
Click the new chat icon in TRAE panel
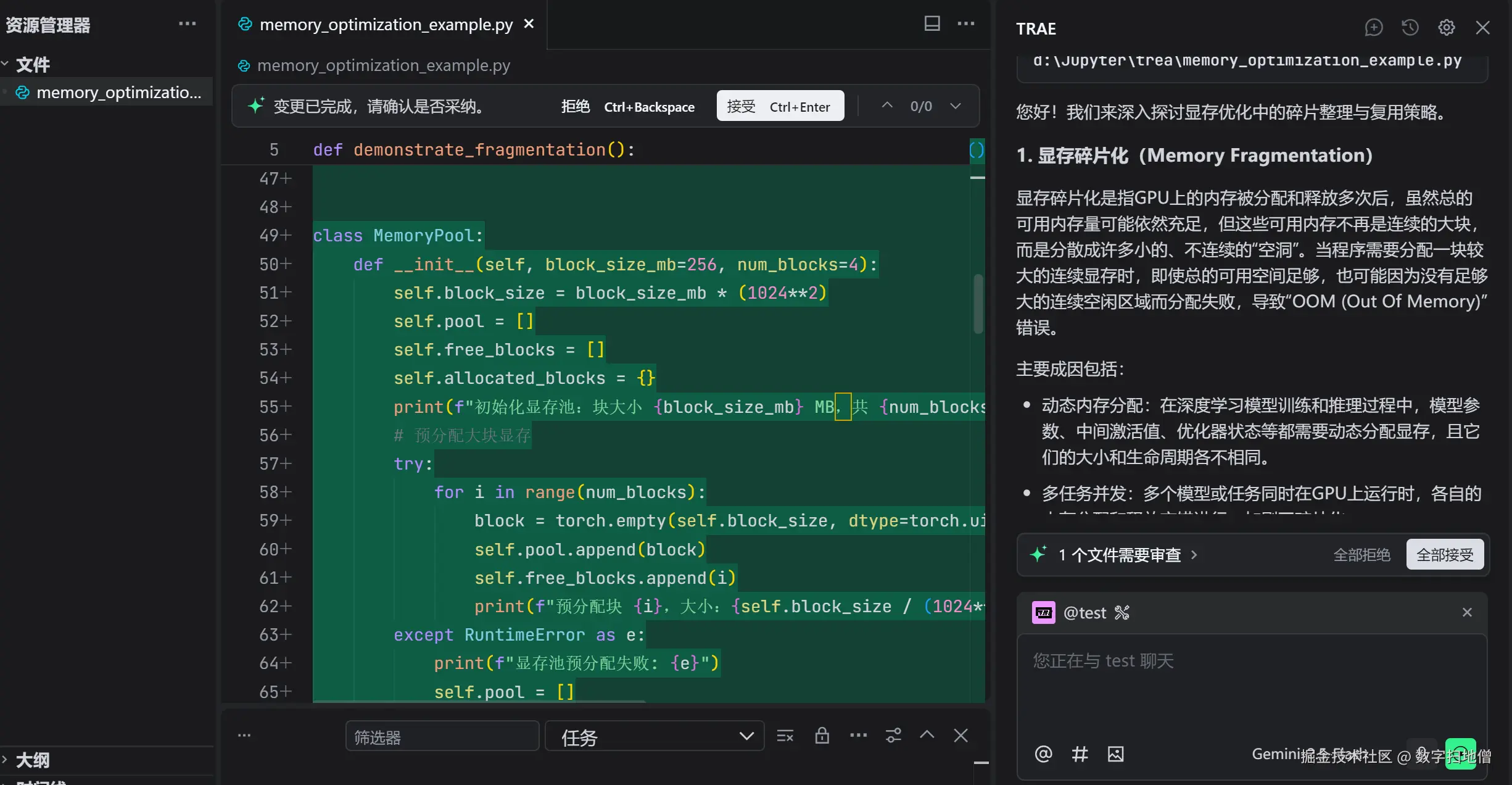click(x=1373, y=28)
